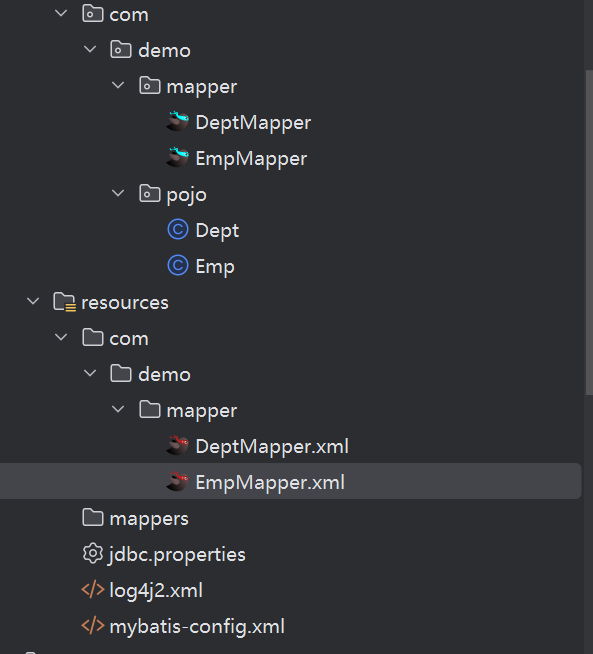Viewport: 593px width, 654px height.
Task: Click the resources folder icon
Action: (x=65, y=302)
